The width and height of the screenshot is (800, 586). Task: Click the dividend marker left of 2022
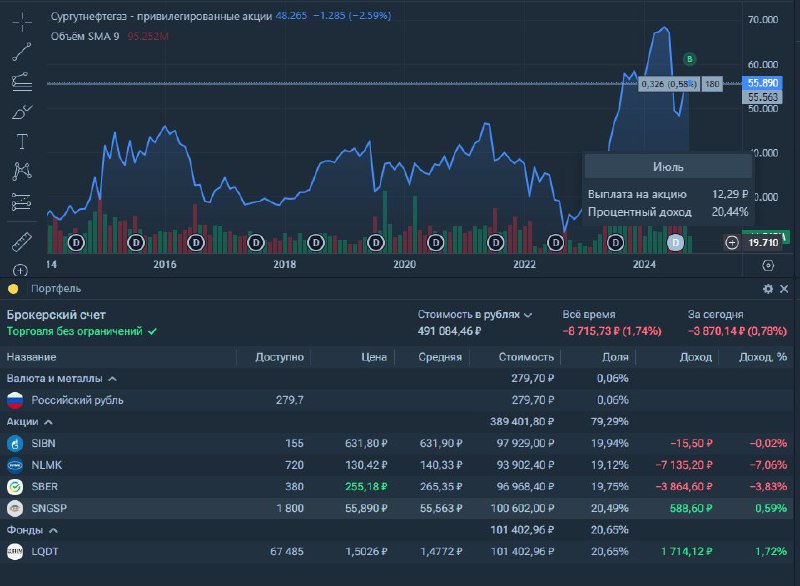tap(495, 243)
